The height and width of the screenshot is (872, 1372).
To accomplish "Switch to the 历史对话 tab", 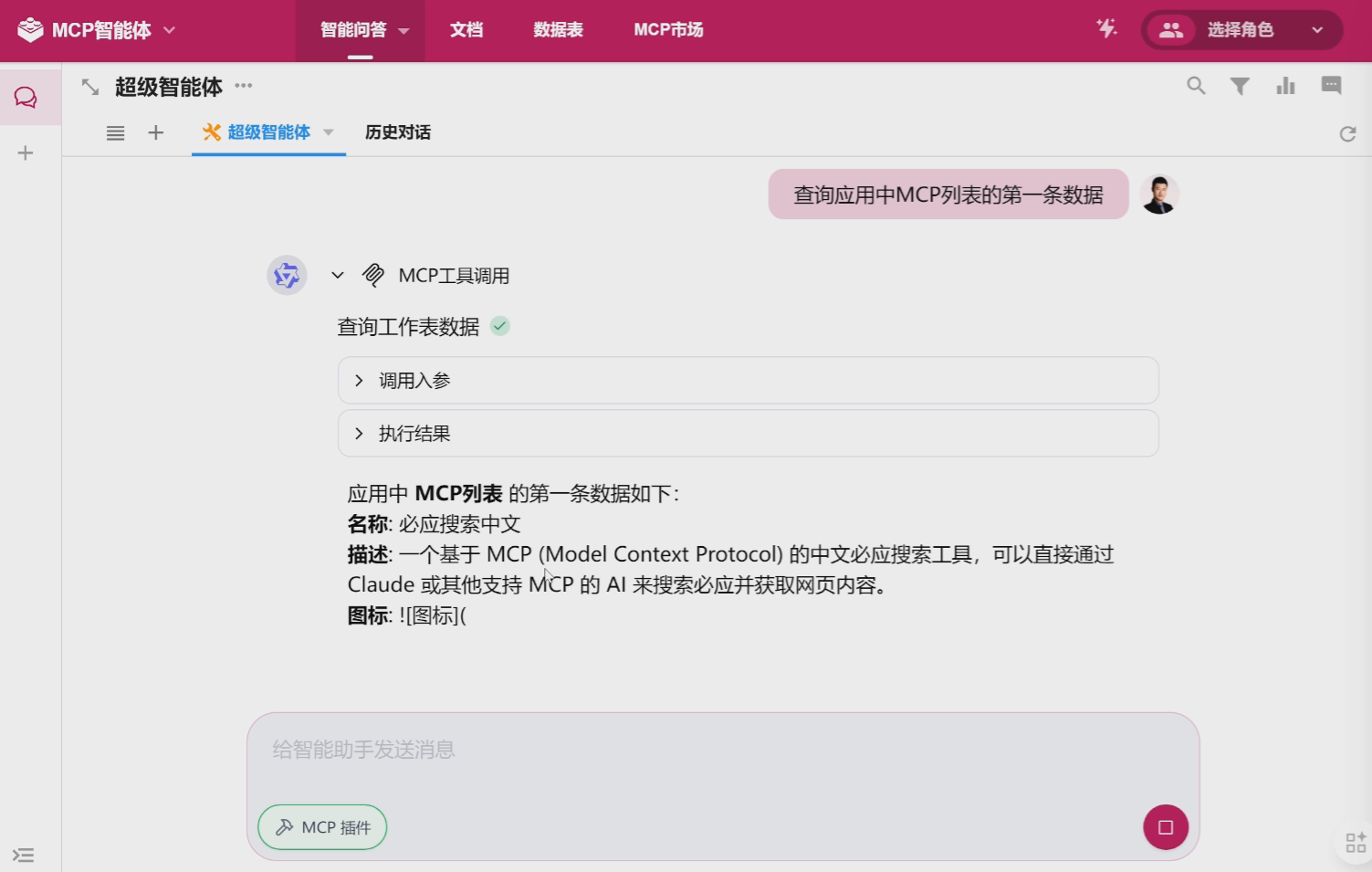I will click(x=397, y=132).
